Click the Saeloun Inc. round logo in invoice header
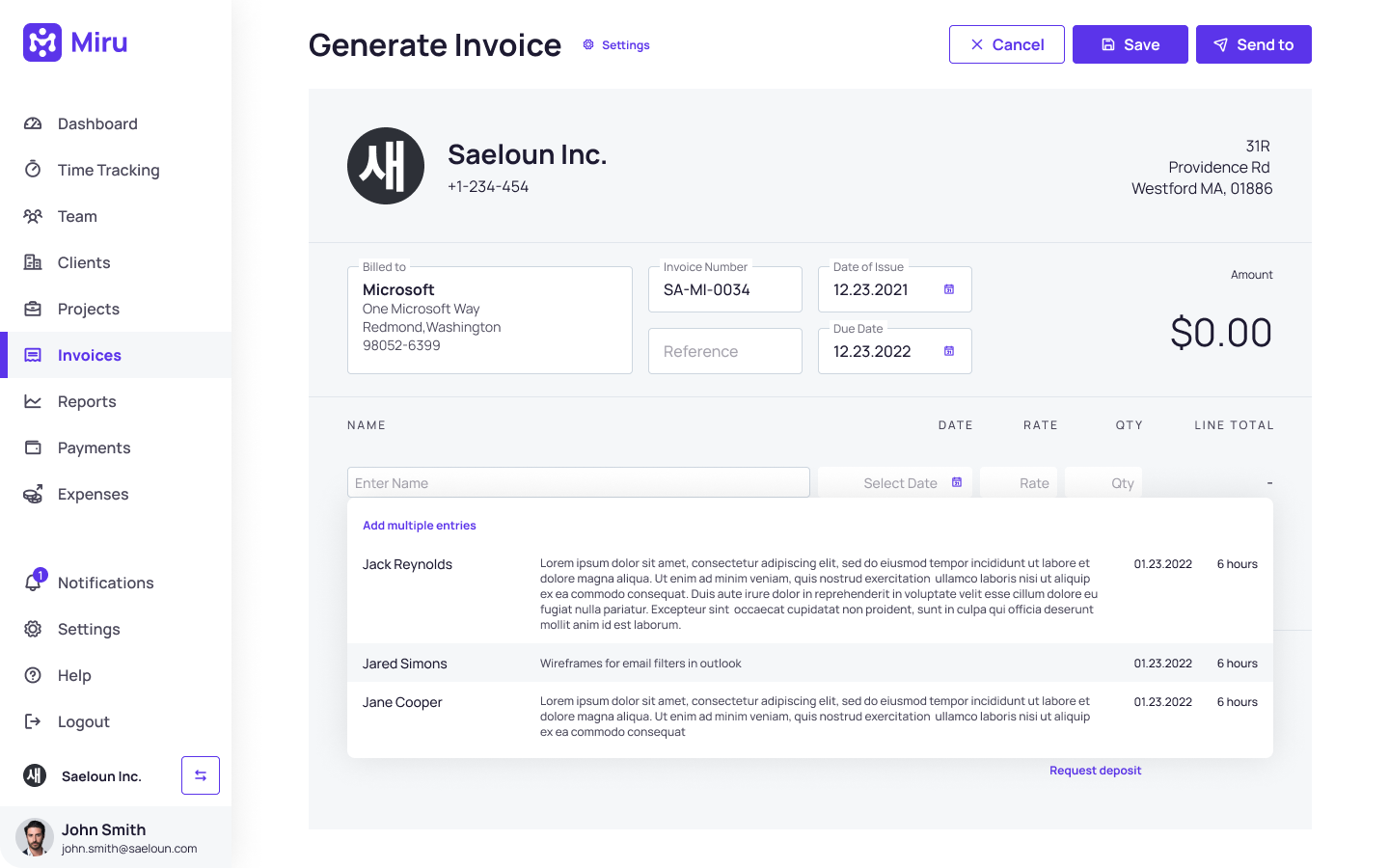Viewport: 1389px width, 868px height. pos(386,166)
